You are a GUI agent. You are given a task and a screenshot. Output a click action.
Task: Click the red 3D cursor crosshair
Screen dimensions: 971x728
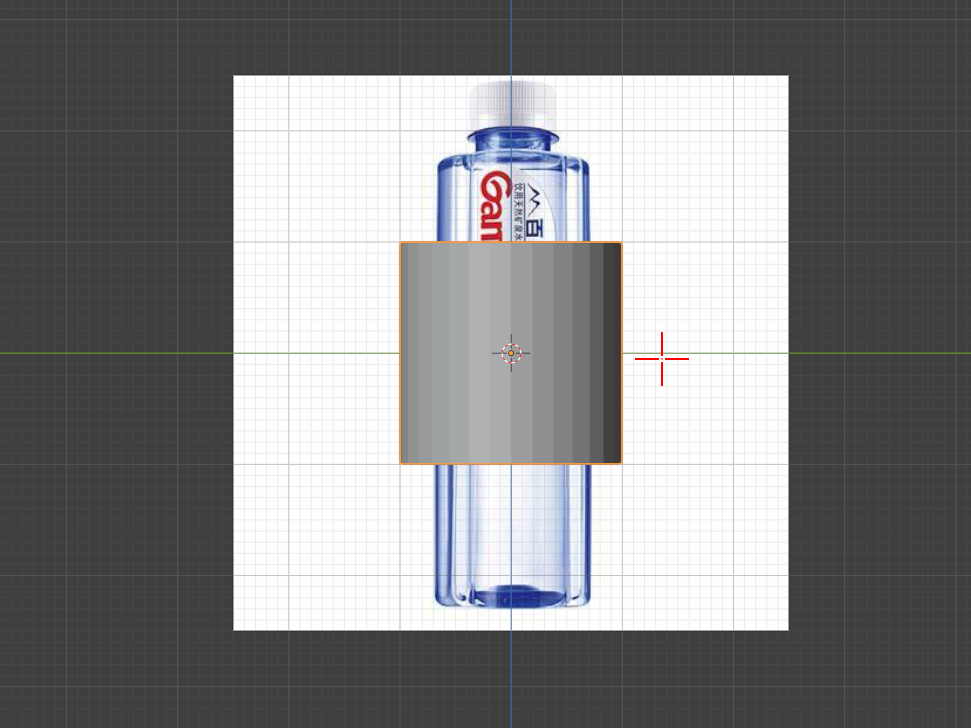(662, 358)
